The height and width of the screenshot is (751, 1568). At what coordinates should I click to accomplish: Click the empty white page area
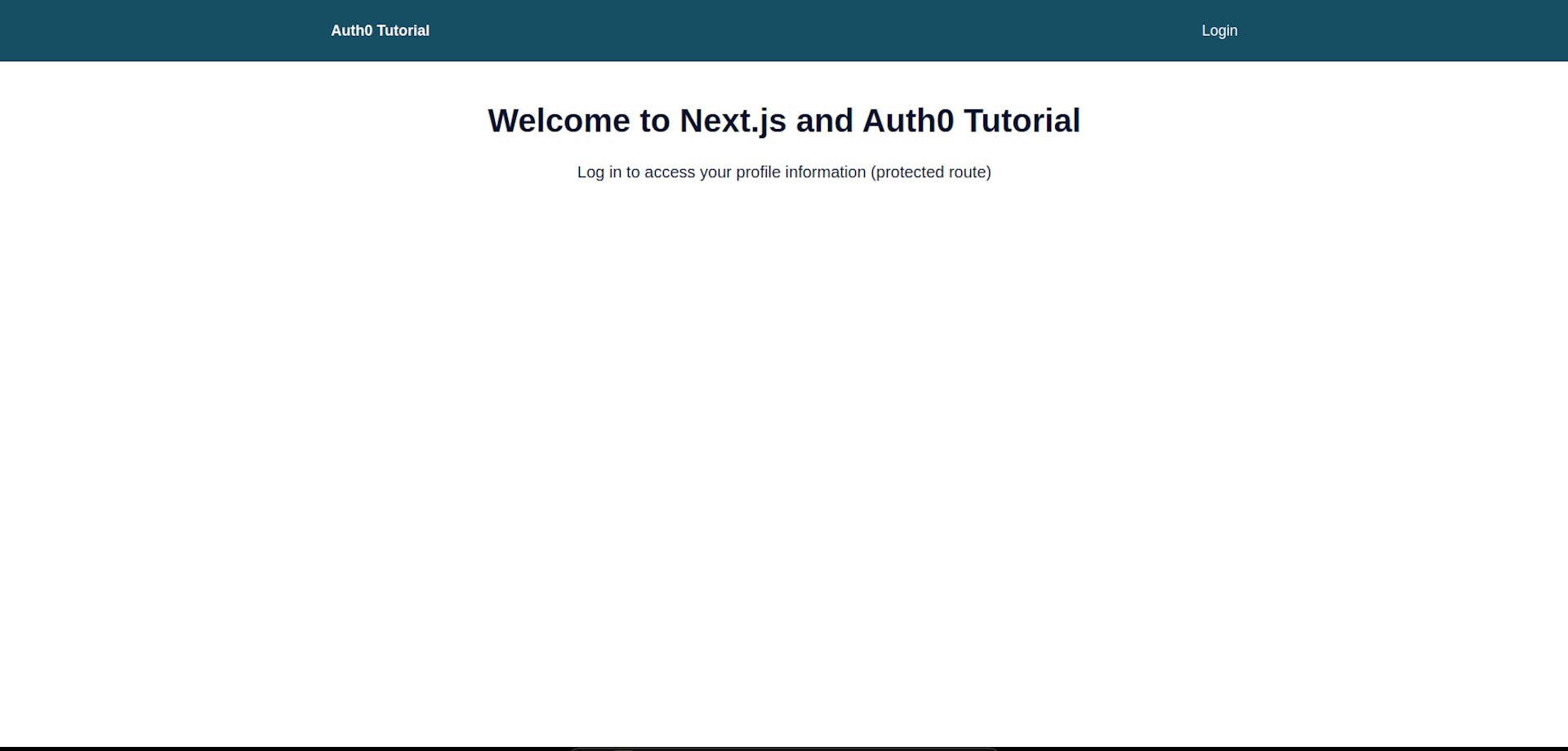pos(784,449)
